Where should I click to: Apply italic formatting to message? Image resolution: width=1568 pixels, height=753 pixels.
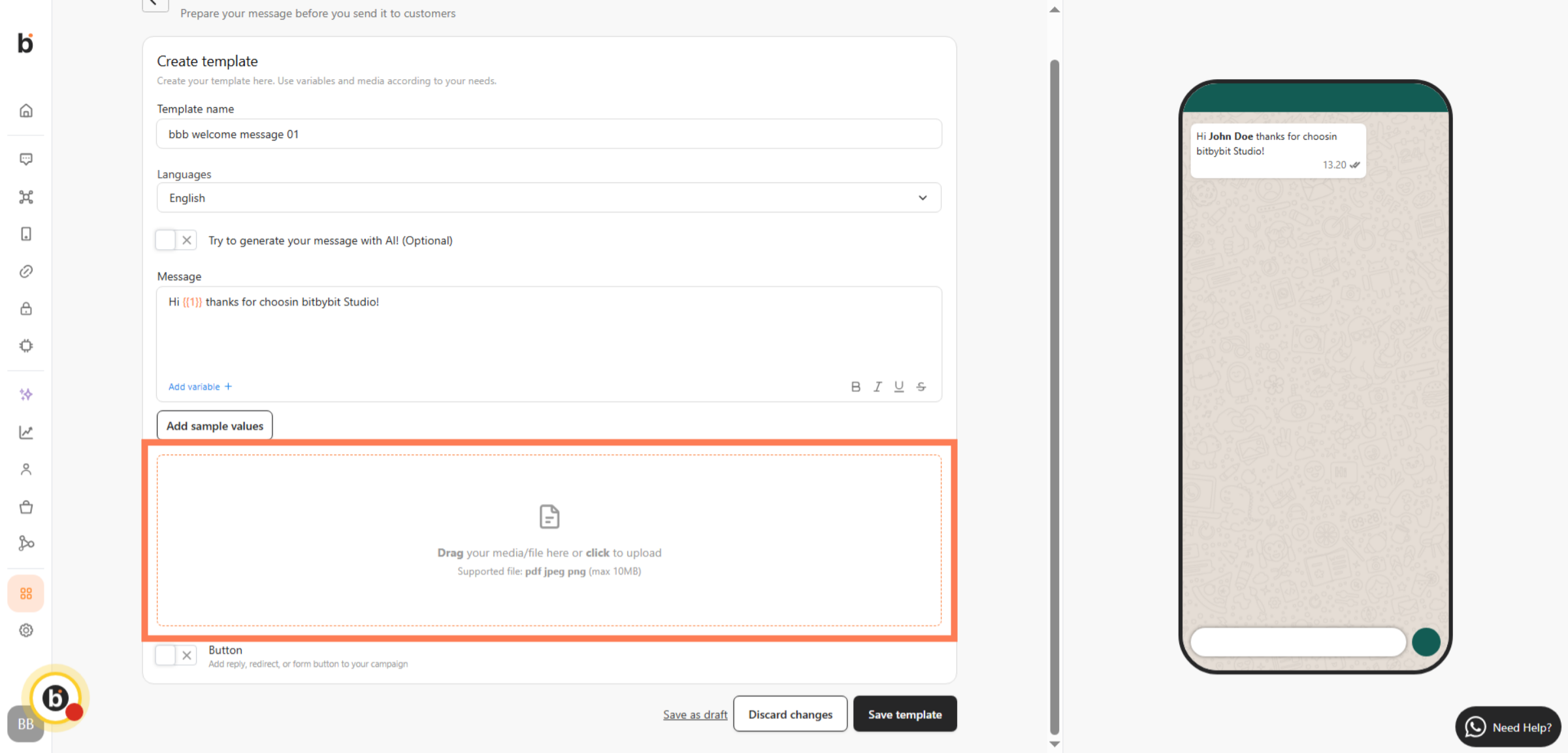coord(877,387)
